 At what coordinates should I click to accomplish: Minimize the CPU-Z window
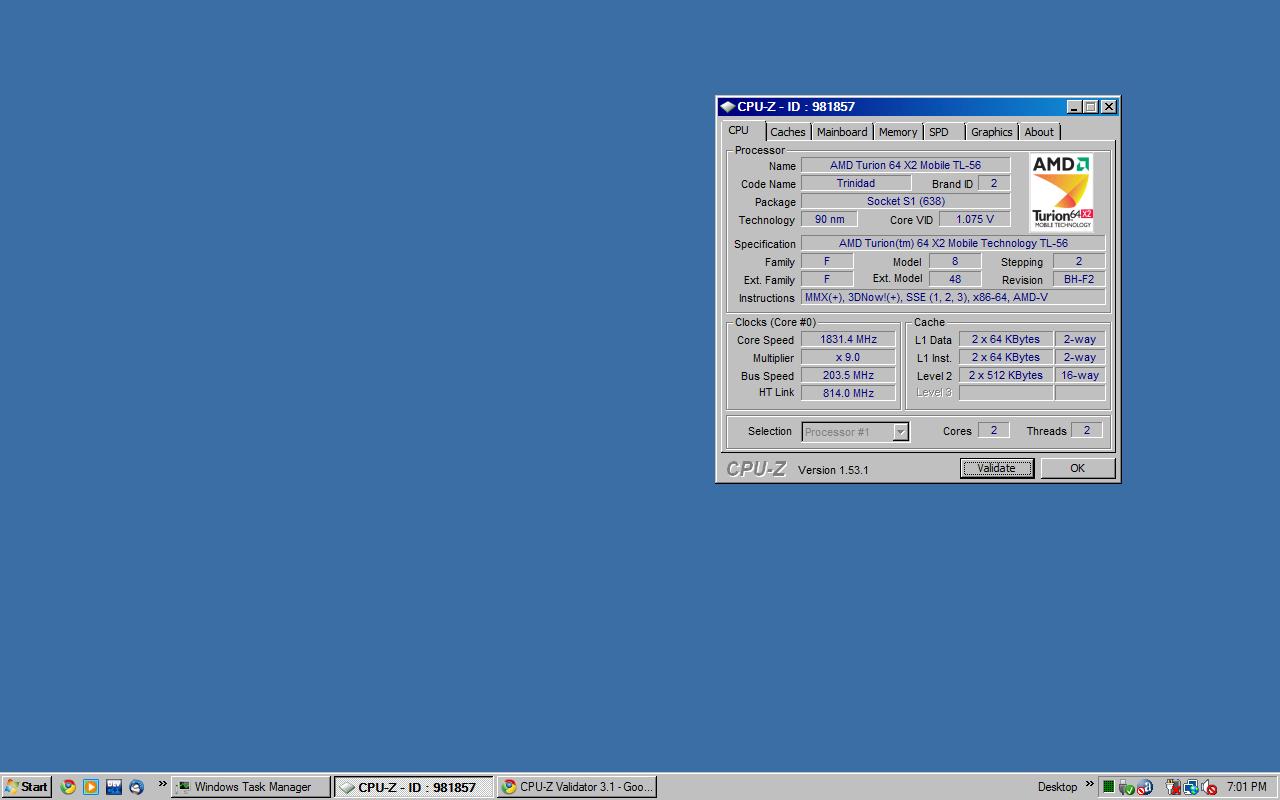(1074, 107)
